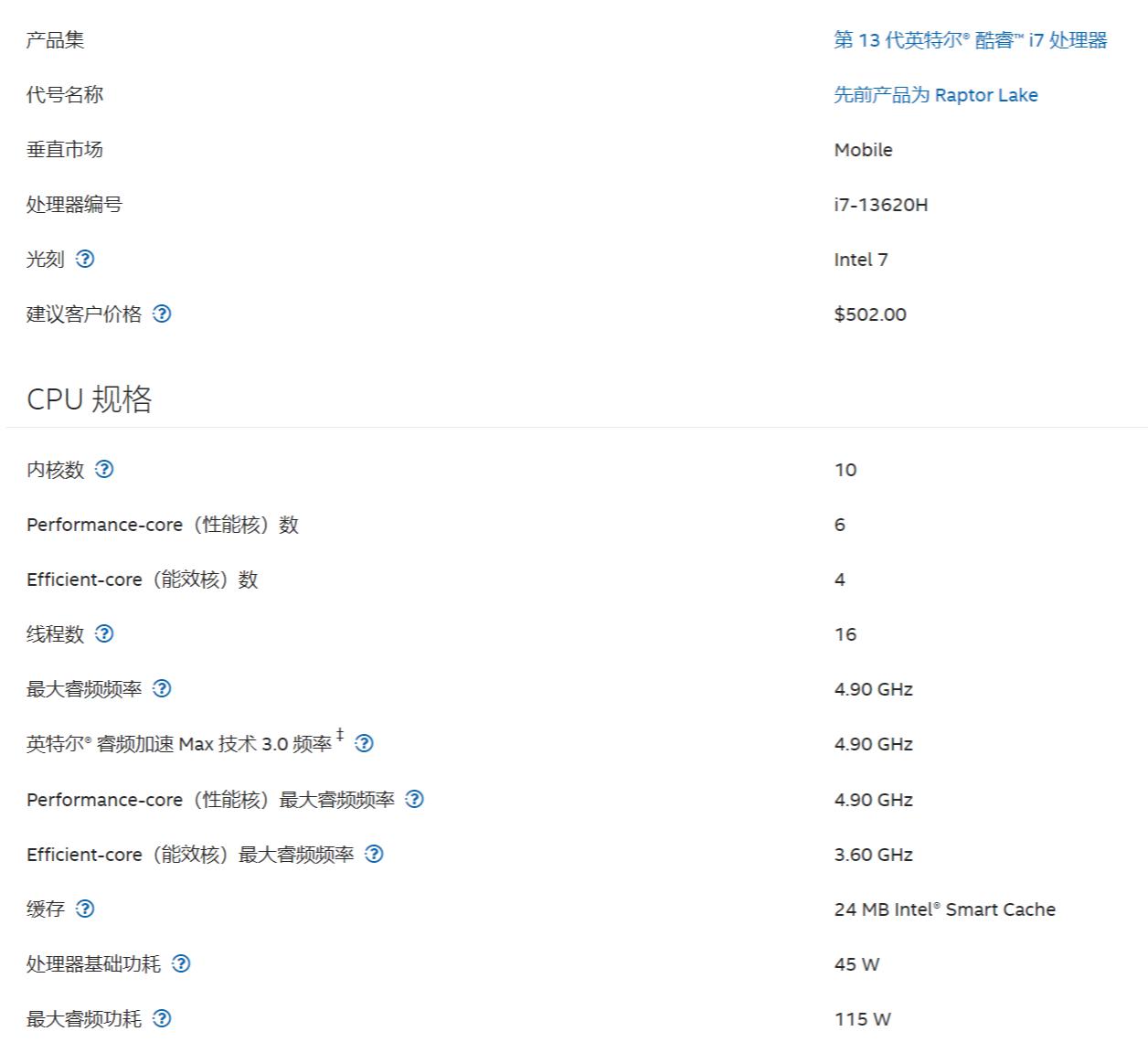Open help icon next to 处理器基础功耗

181,963
